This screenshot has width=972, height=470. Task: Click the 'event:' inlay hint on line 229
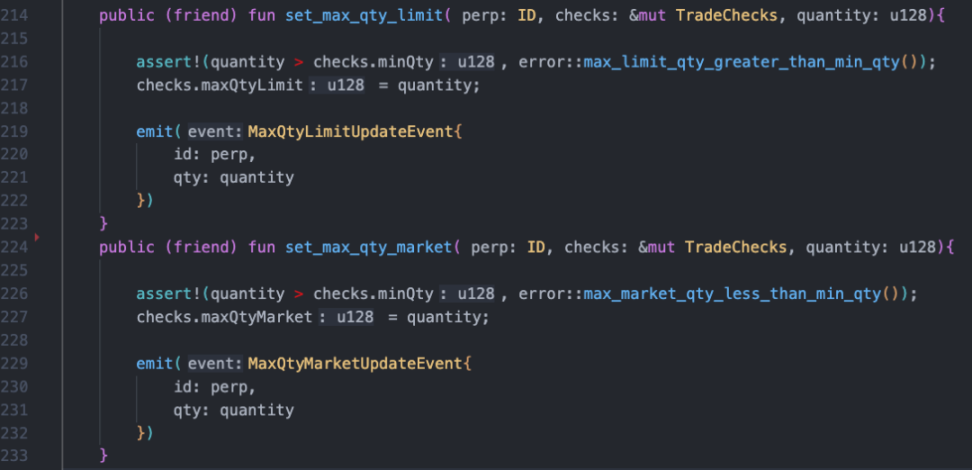[x=215, y=364]
